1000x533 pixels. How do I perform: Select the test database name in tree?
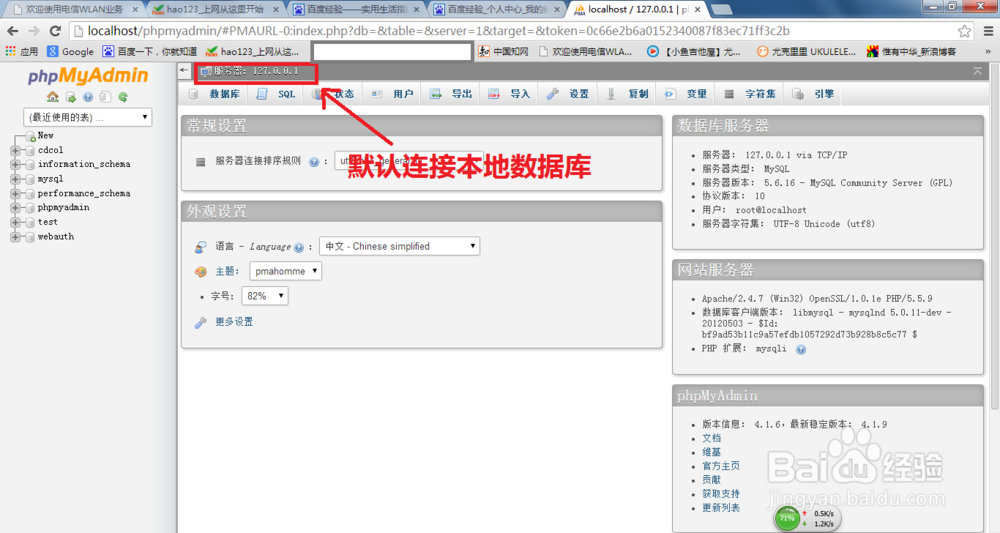coord(48,223)
